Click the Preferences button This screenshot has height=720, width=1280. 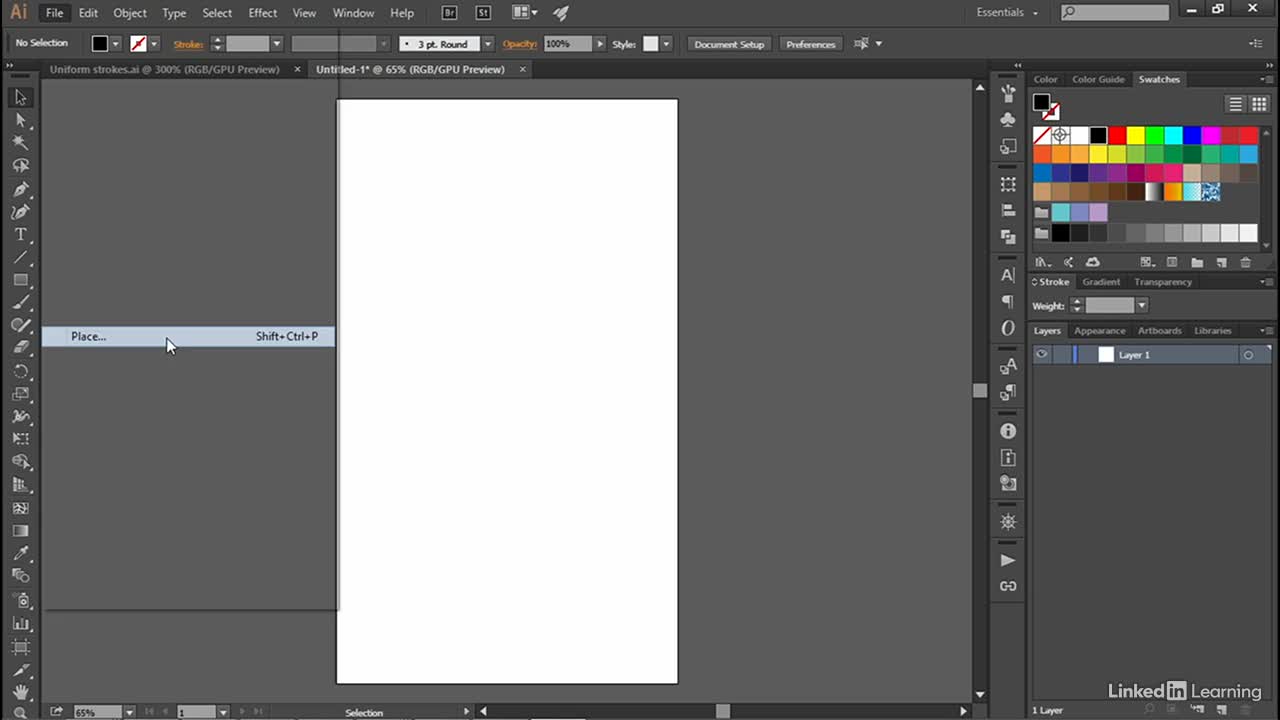[810, 44]
